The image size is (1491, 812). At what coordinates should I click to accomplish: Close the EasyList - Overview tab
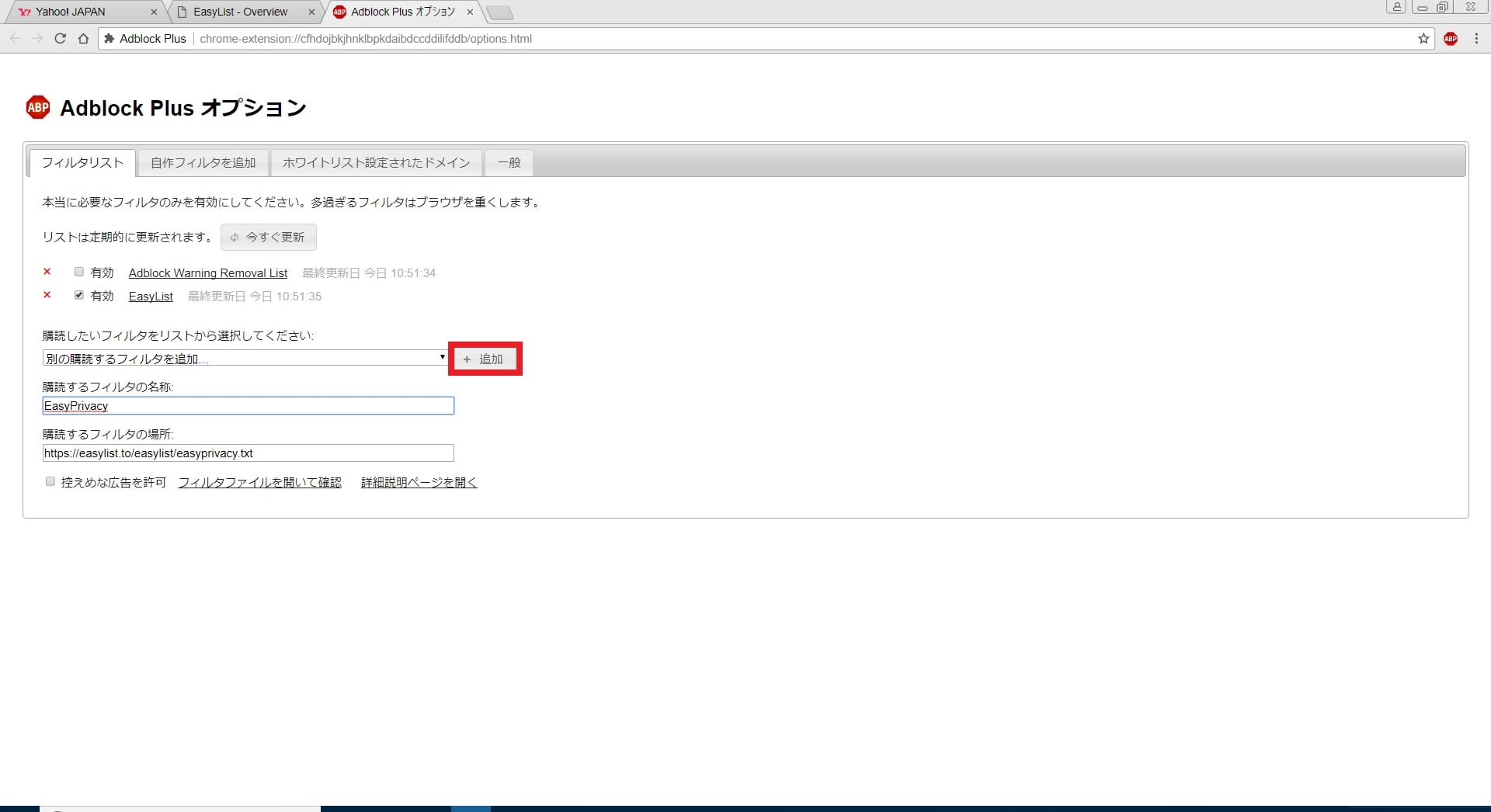click(311, 12)
